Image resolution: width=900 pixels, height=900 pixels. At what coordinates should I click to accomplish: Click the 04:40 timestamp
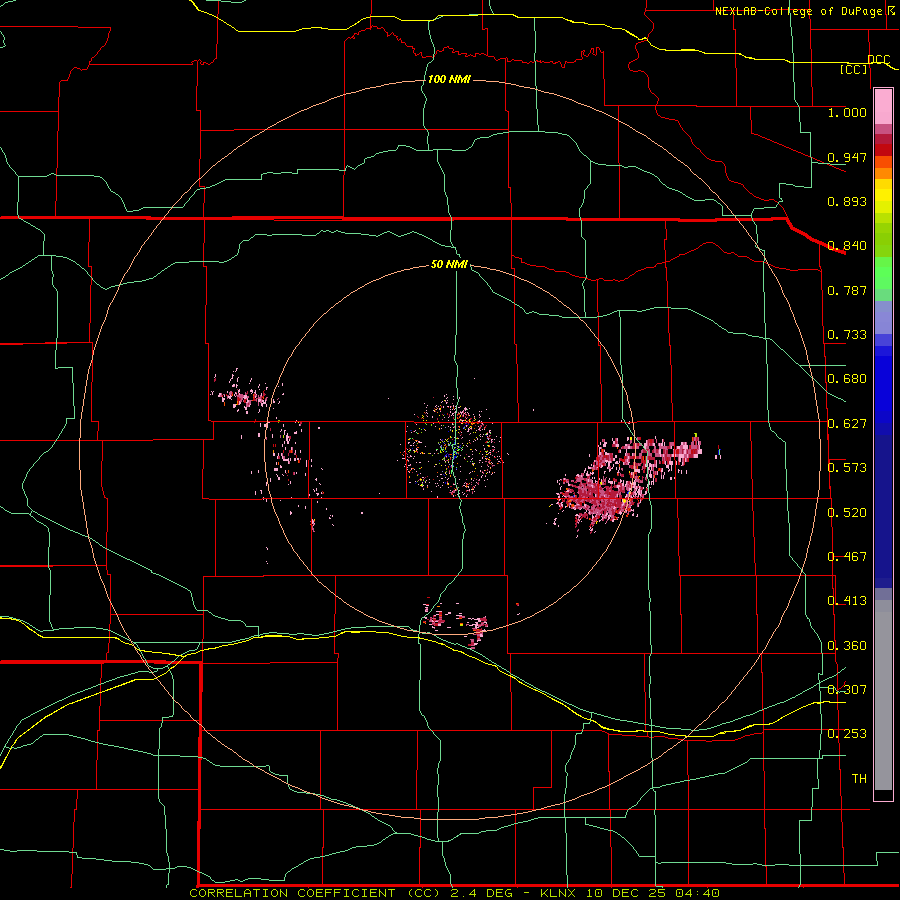pyautogui.click(x=696, y=893)
